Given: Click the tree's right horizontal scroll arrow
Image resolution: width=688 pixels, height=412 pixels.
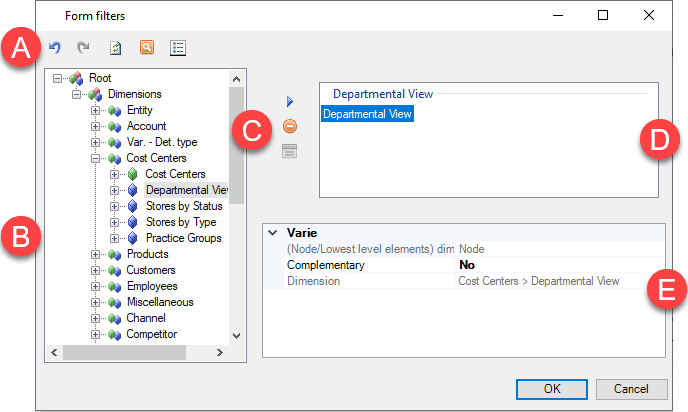Looking at the screenshot, I should [220, 352].
